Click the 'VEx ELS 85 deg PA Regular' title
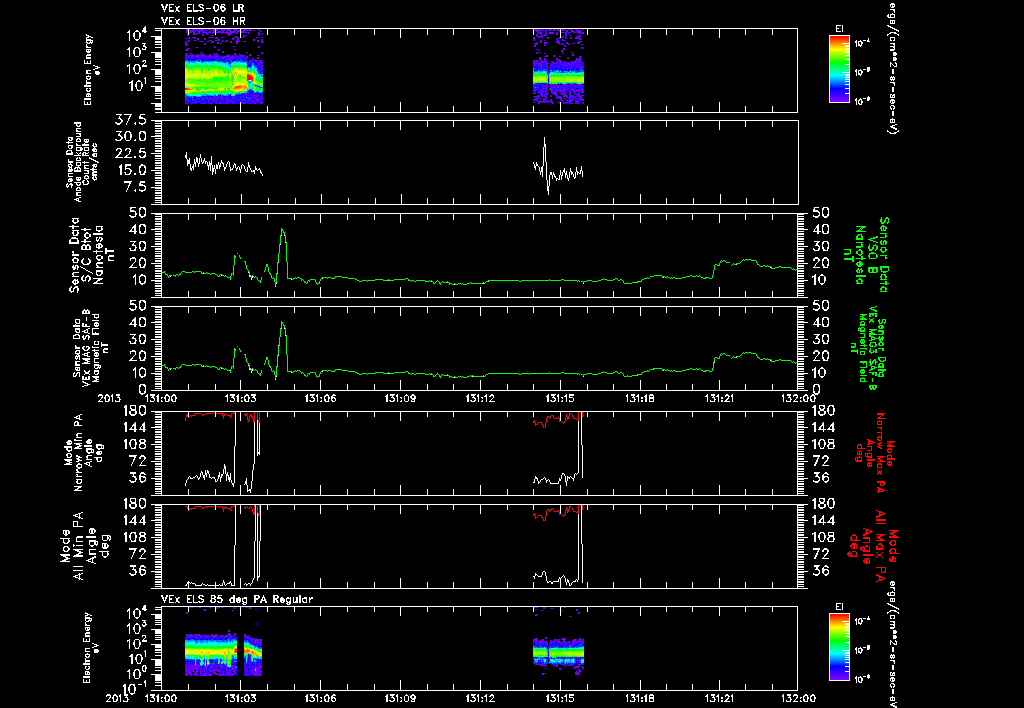The width and height of the screenshot is (1024, 708). pos(237,599)
